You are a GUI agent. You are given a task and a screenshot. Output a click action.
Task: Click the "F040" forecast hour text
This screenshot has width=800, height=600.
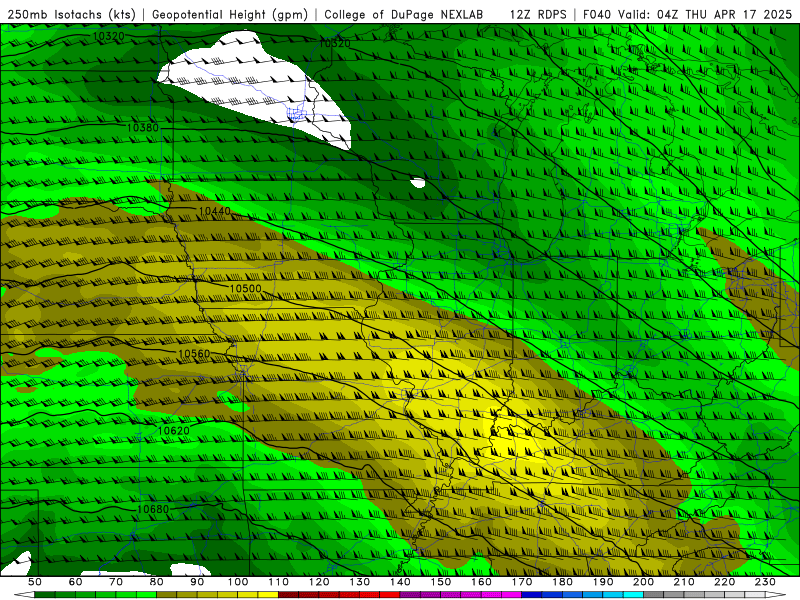pos(597,14)
